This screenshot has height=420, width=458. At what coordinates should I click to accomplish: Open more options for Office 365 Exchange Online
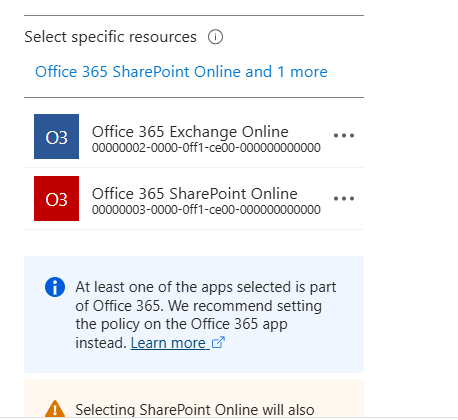(344, 136)
